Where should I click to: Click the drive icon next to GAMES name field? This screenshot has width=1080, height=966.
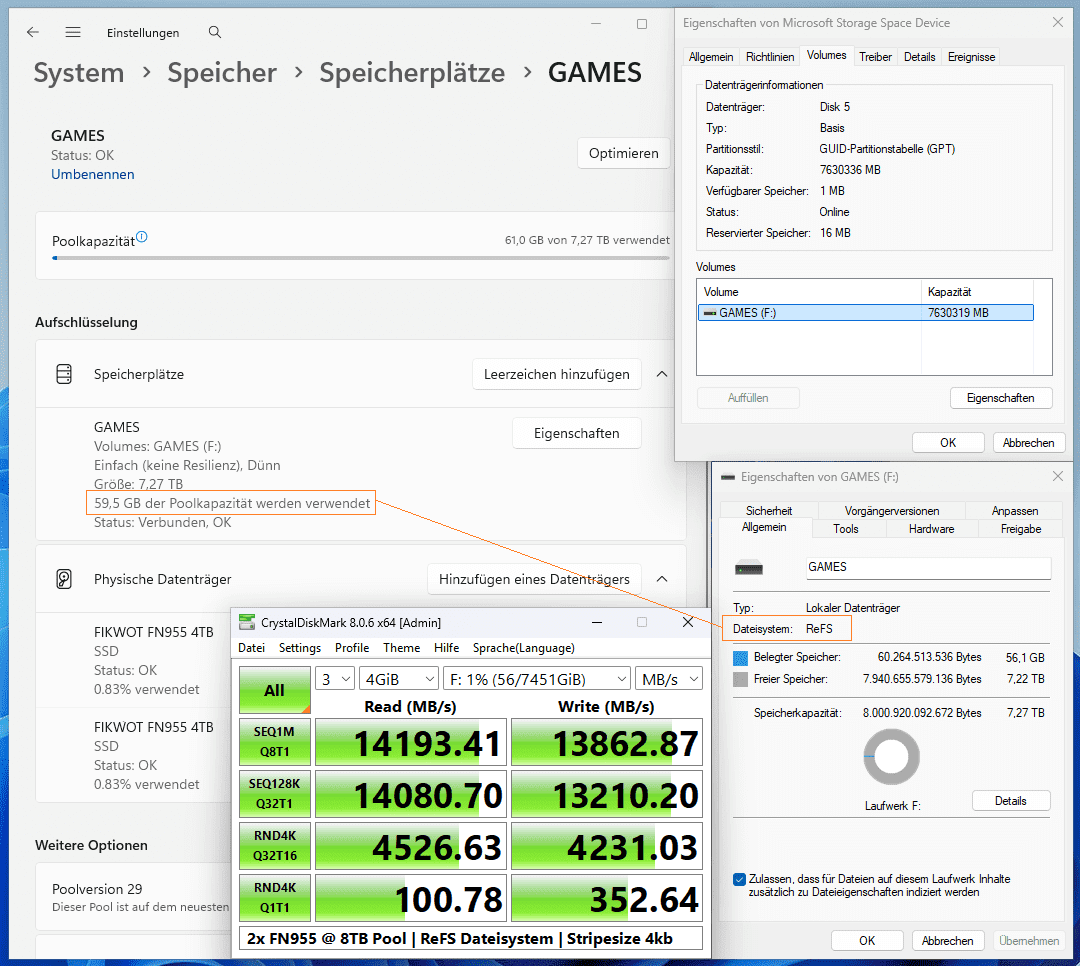[749, 568]
